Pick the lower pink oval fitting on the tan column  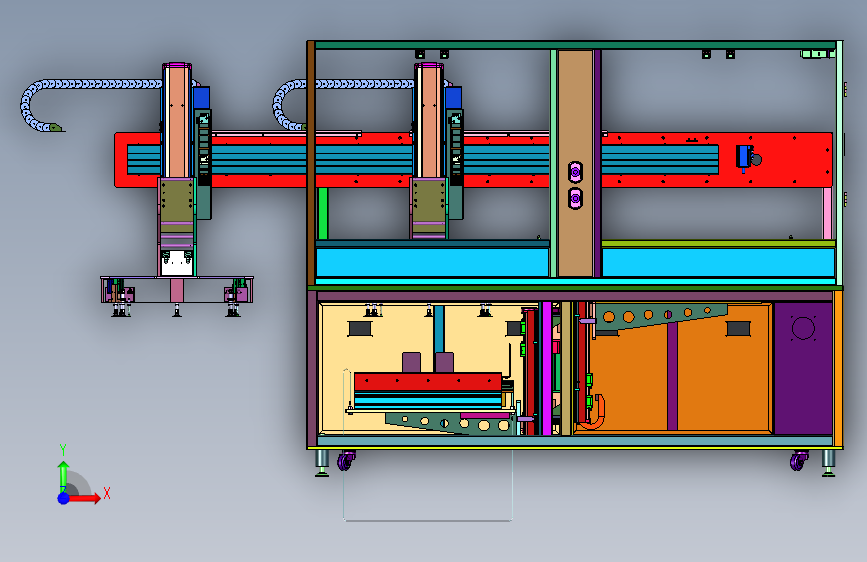[575, 198]
